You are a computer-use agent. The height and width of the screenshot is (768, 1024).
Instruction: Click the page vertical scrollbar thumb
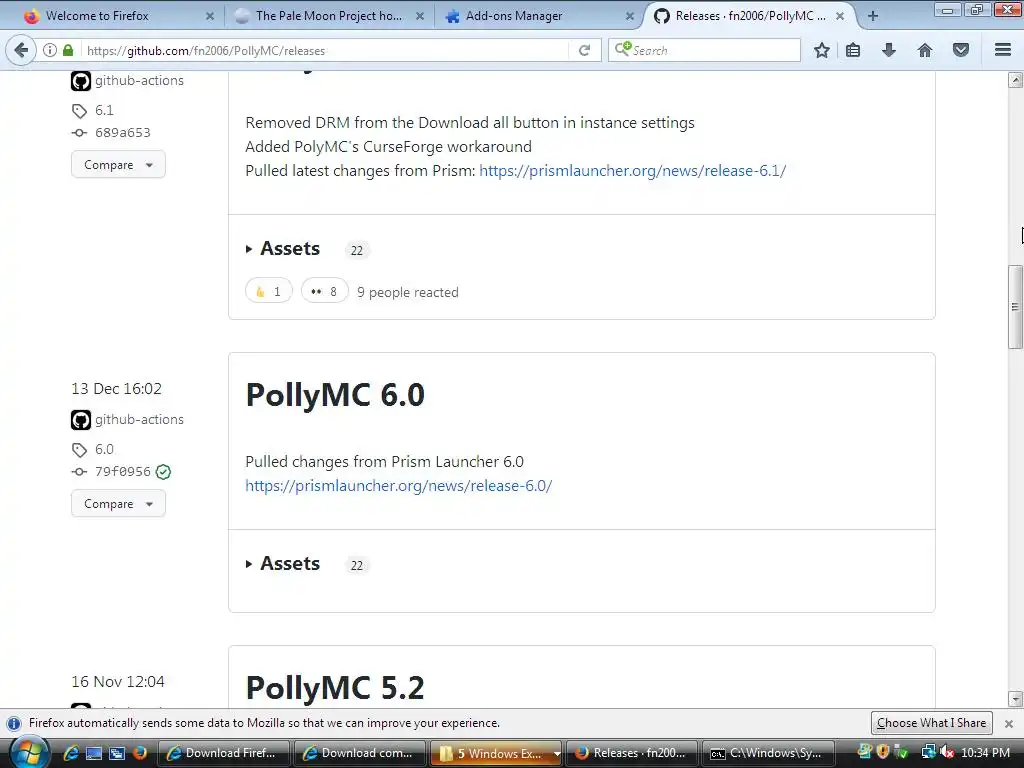pyautogui.click(x=1015, y=307)
